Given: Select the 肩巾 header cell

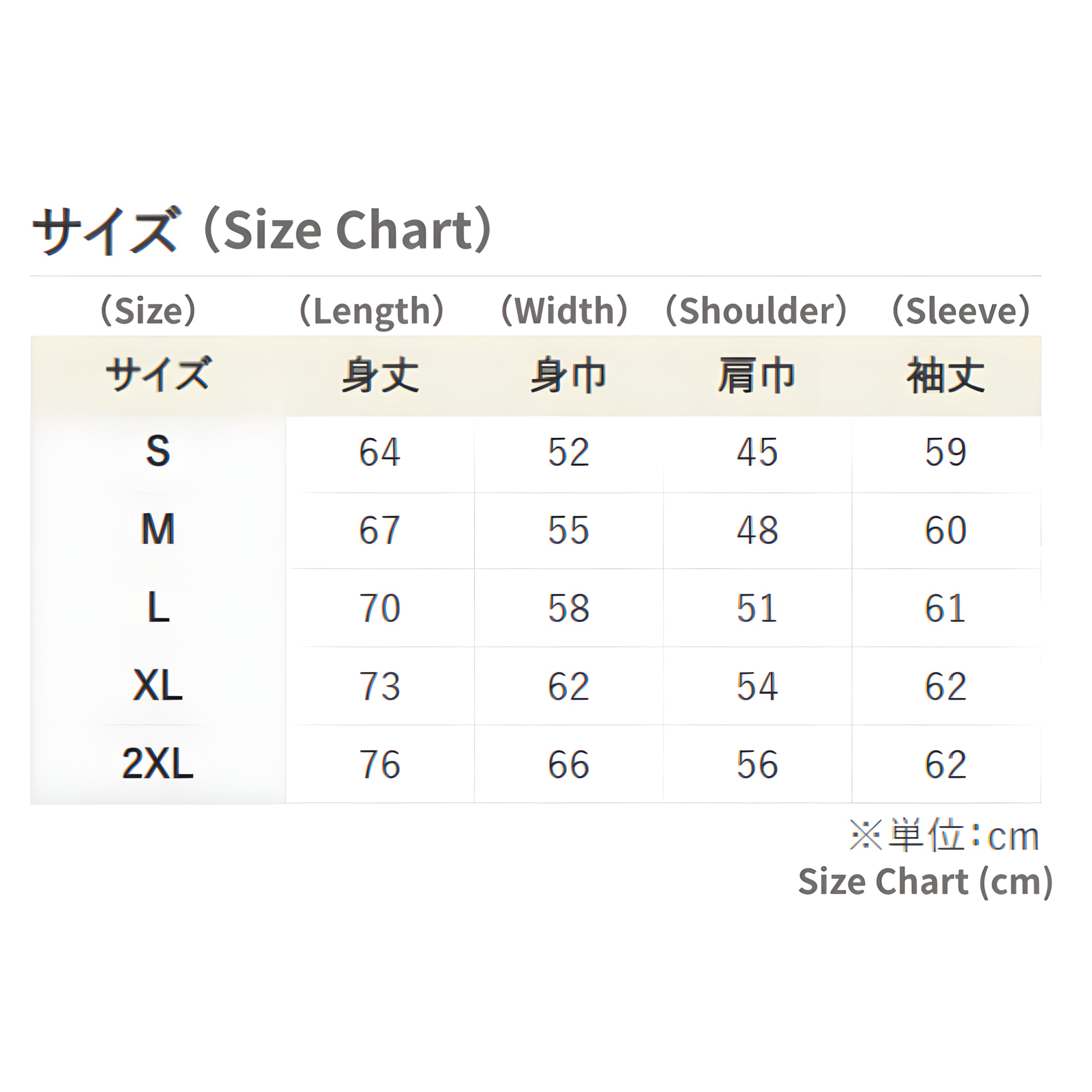Looking at the screenshot, I should (x=757, y=375).
